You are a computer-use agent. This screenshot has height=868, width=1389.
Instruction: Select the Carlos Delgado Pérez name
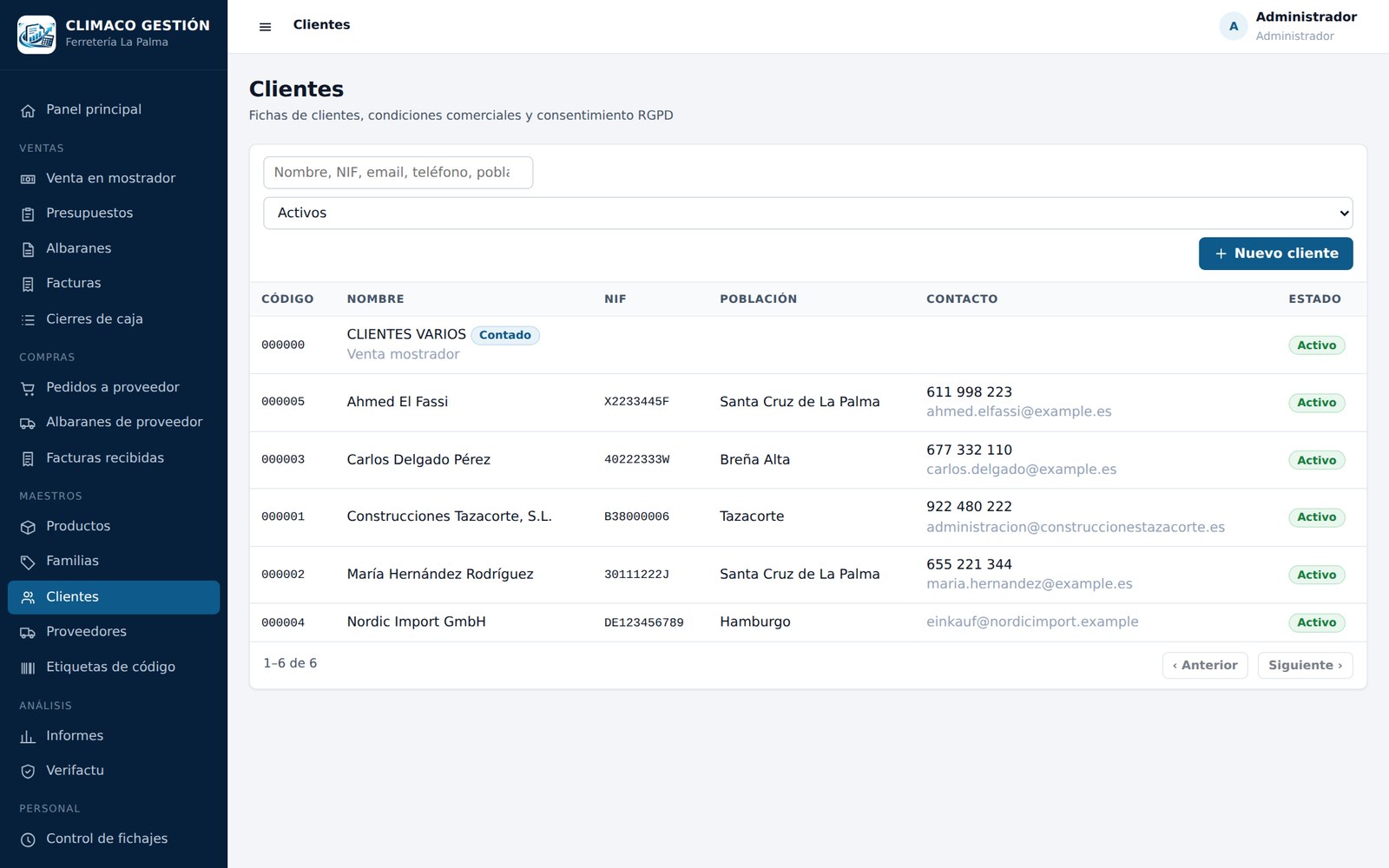[x=418, y=459]
